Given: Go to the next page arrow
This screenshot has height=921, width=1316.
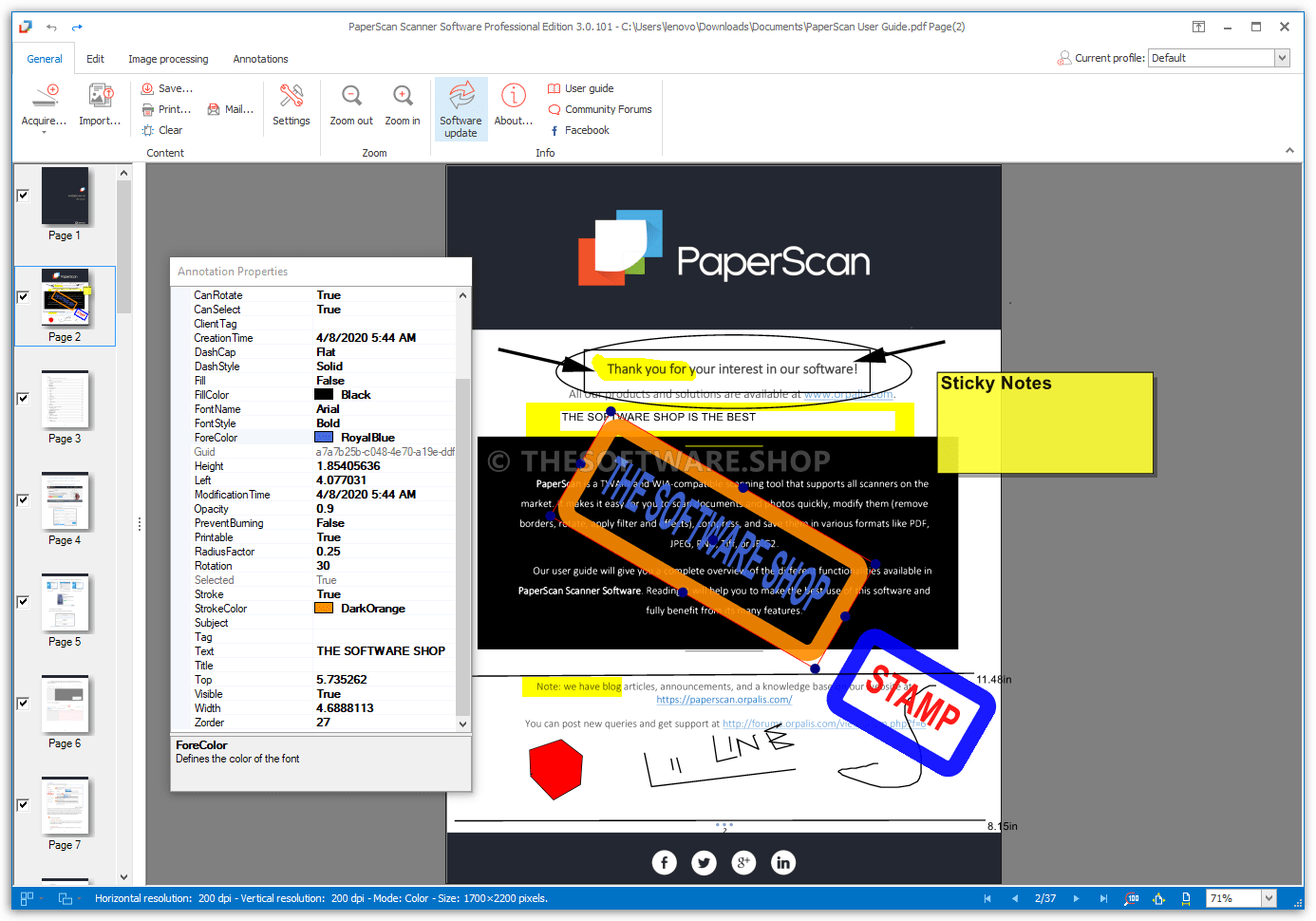Looking at the screenshot, I should click(x=1076, y=898).
